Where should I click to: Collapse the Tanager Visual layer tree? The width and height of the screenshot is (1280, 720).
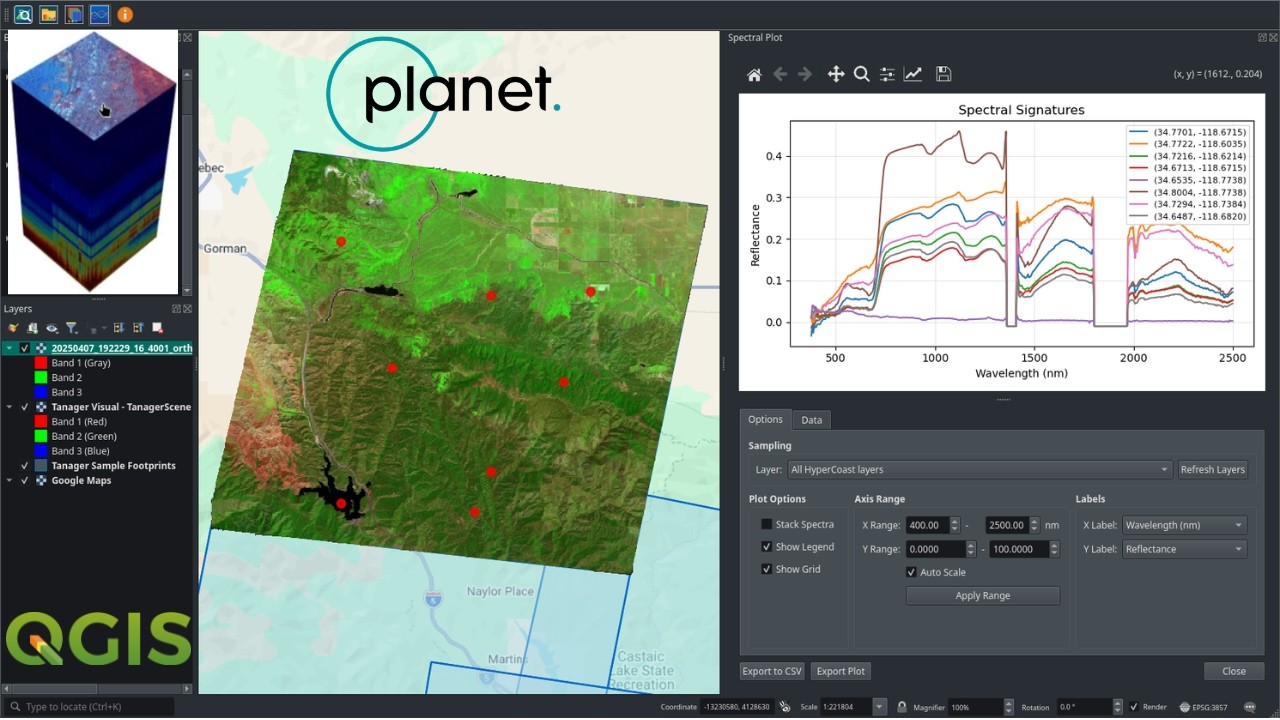tap(9, 407)
